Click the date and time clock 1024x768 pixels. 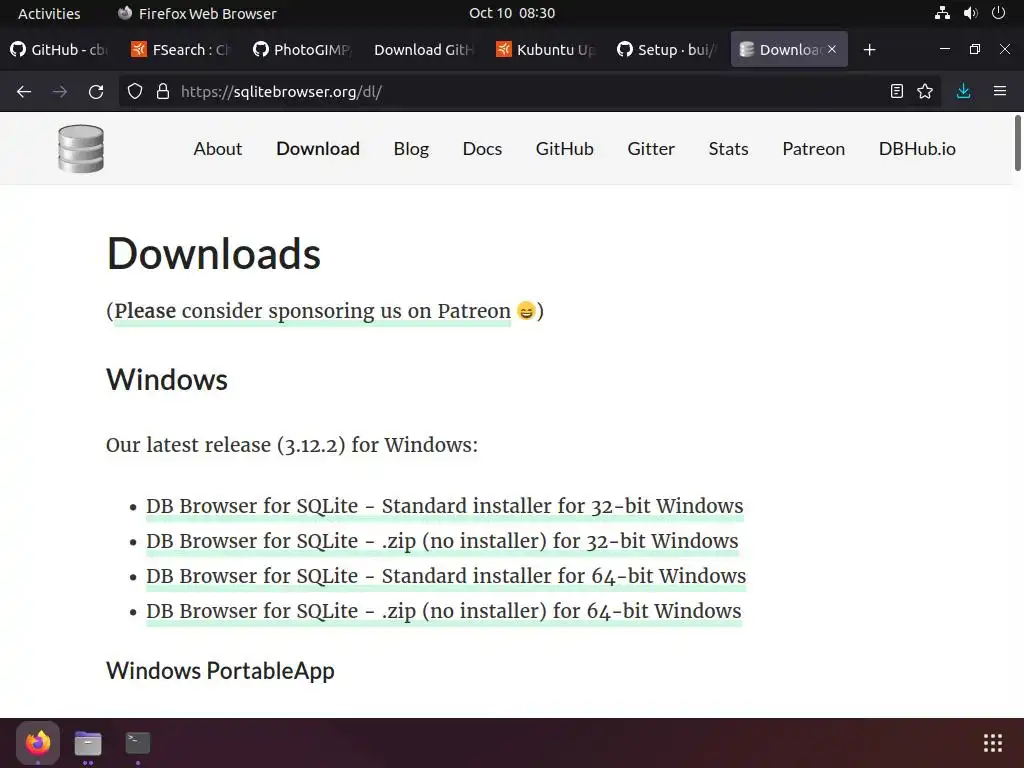tap(512, 13)
